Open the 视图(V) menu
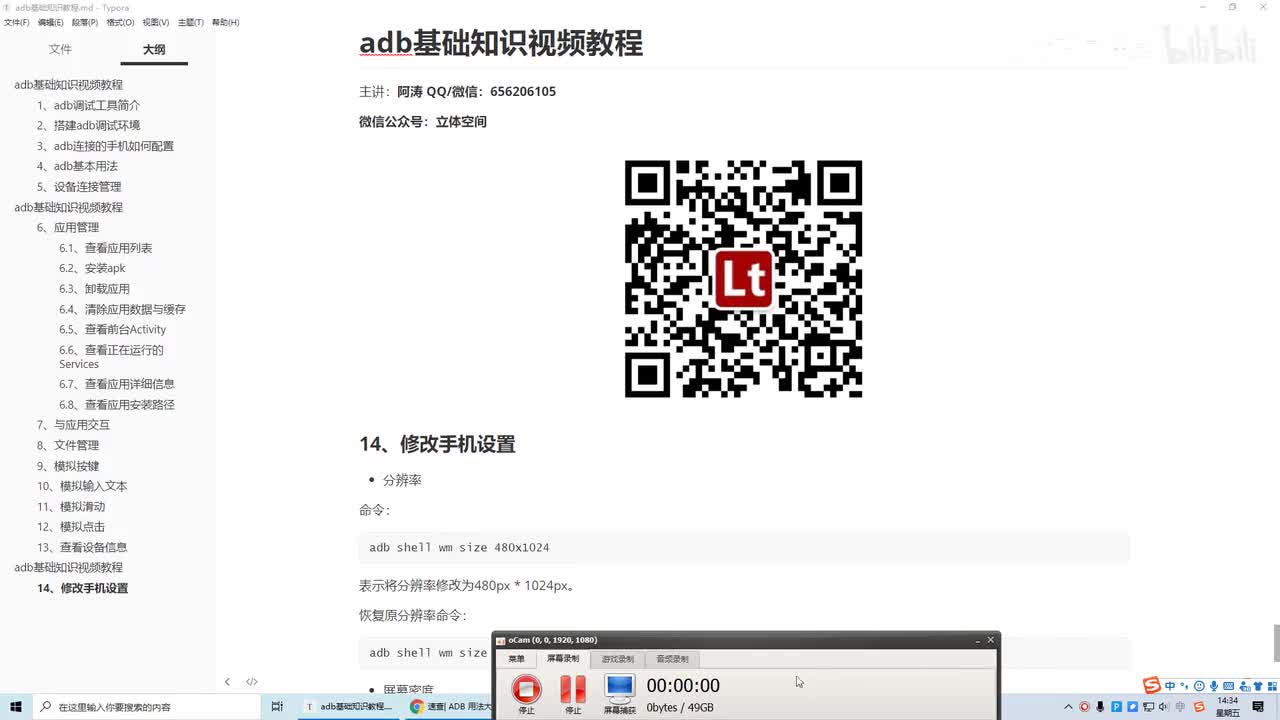The image size is (1280, 720). [x=155, y=22]
